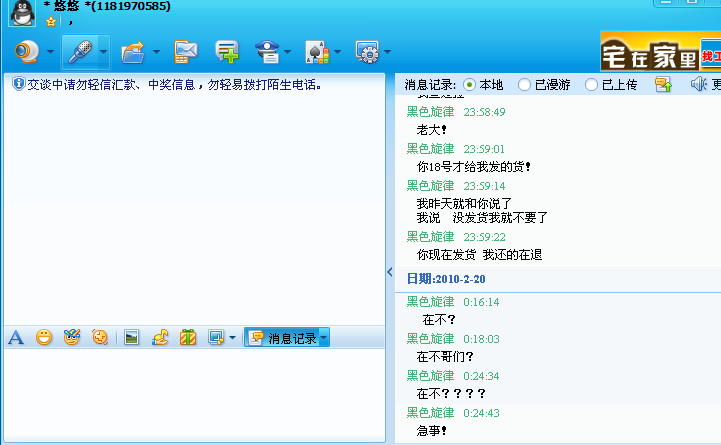Click the penguin avatar picture
Viewport: 721px width, 445px height.
tap(22, 13)
